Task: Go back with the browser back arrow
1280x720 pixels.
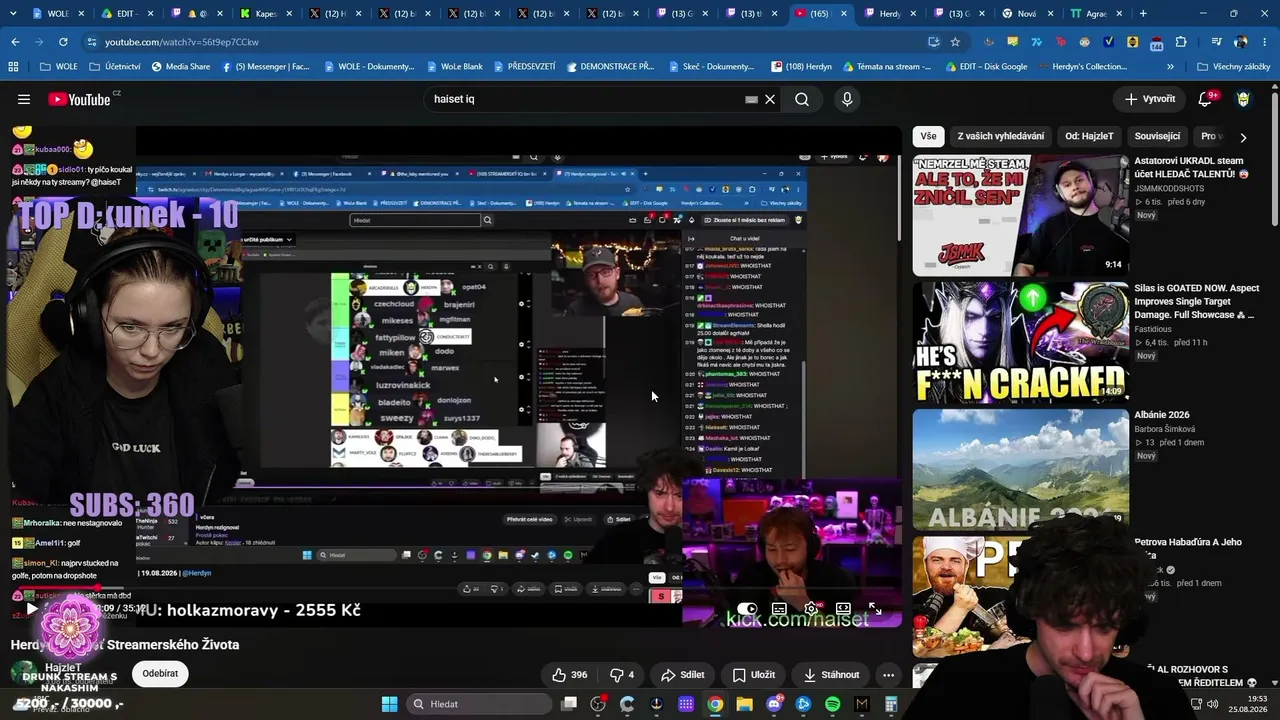Action: pos(15,42)
